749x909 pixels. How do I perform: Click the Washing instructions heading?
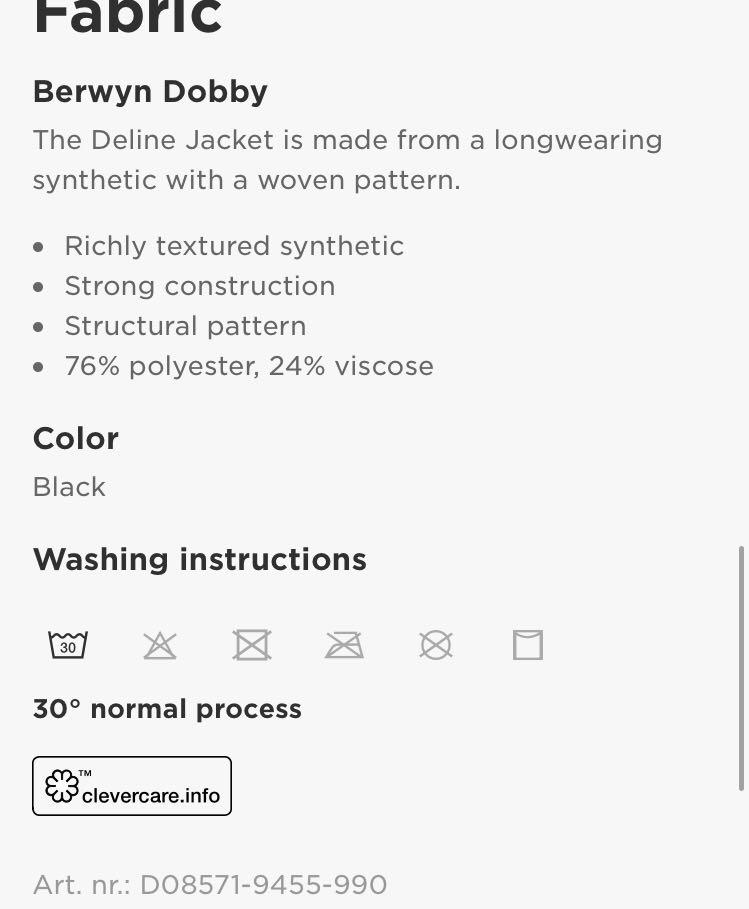[200, 560]
